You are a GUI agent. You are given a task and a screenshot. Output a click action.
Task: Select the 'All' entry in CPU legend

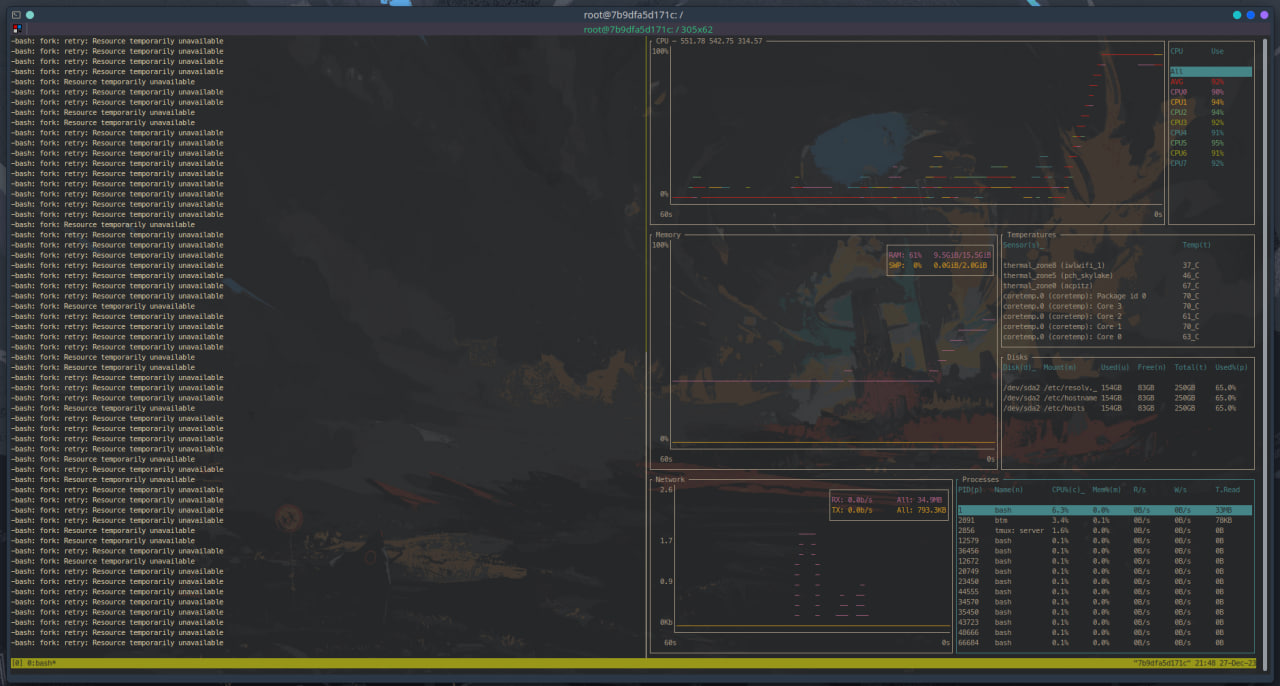pos(1211,72)
